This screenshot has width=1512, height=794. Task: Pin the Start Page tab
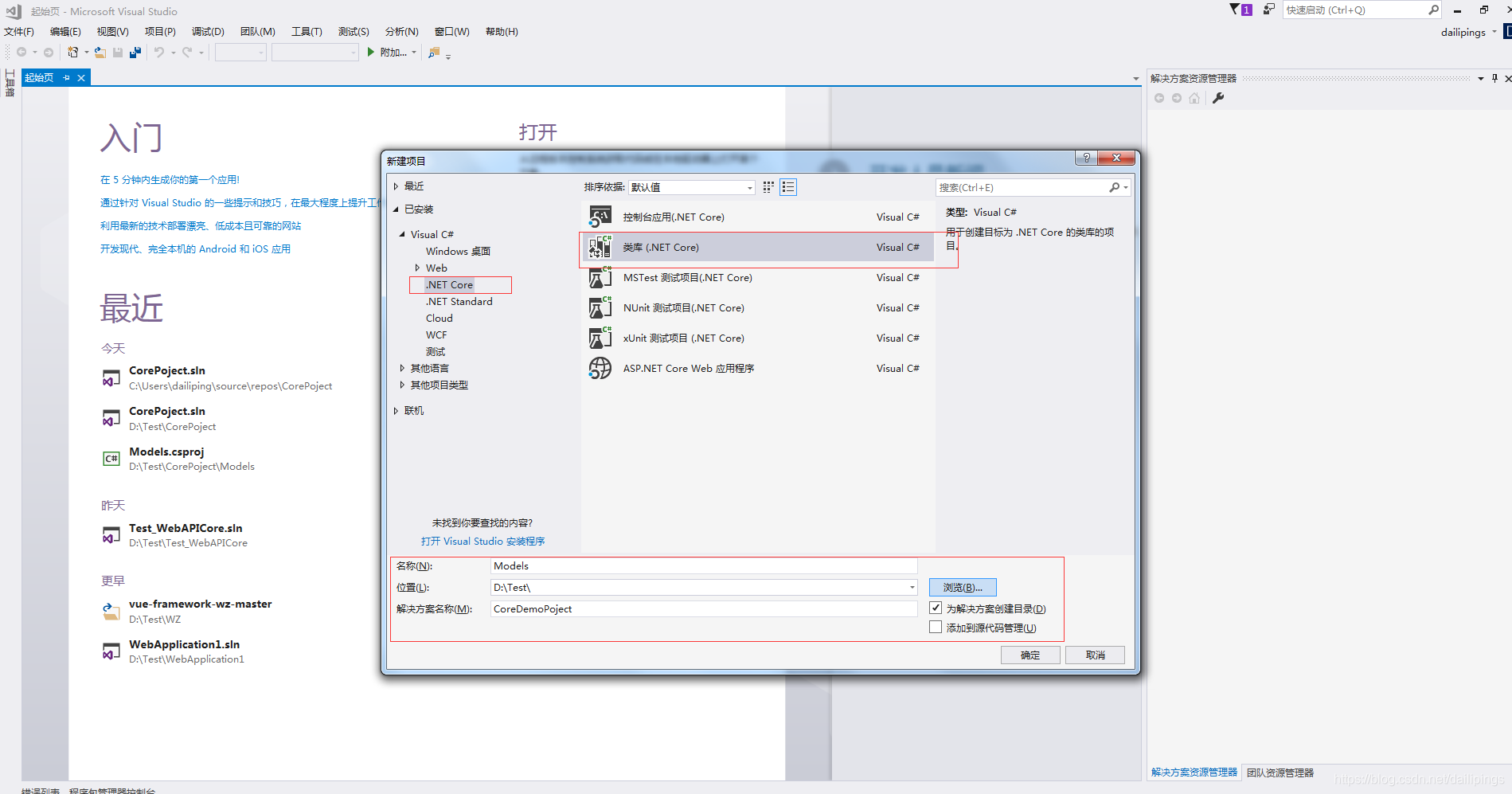point(67,77)
